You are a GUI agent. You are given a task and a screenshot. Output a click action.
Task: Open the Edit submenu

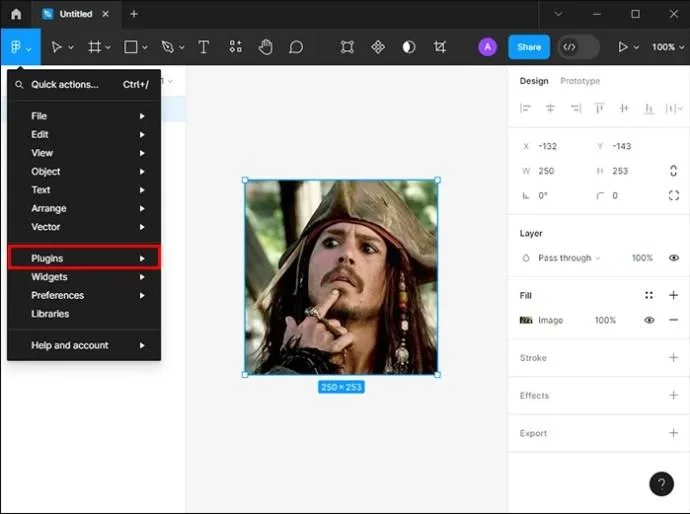pyautogui.click(x=84, y=135)
